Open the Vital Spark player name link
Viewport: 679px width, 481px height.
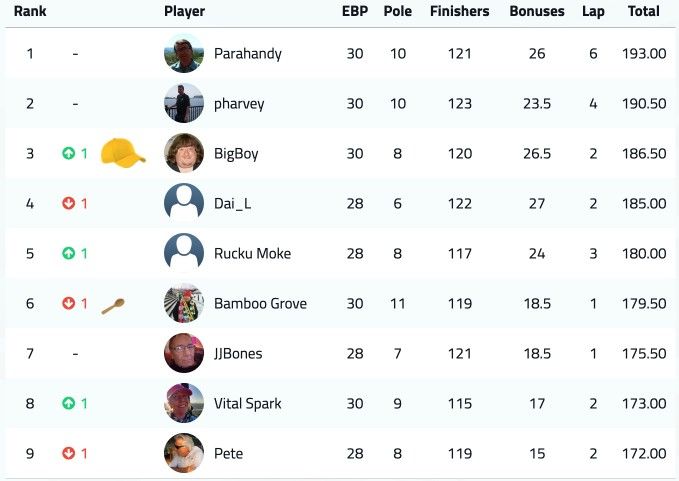tap(248, 404)
